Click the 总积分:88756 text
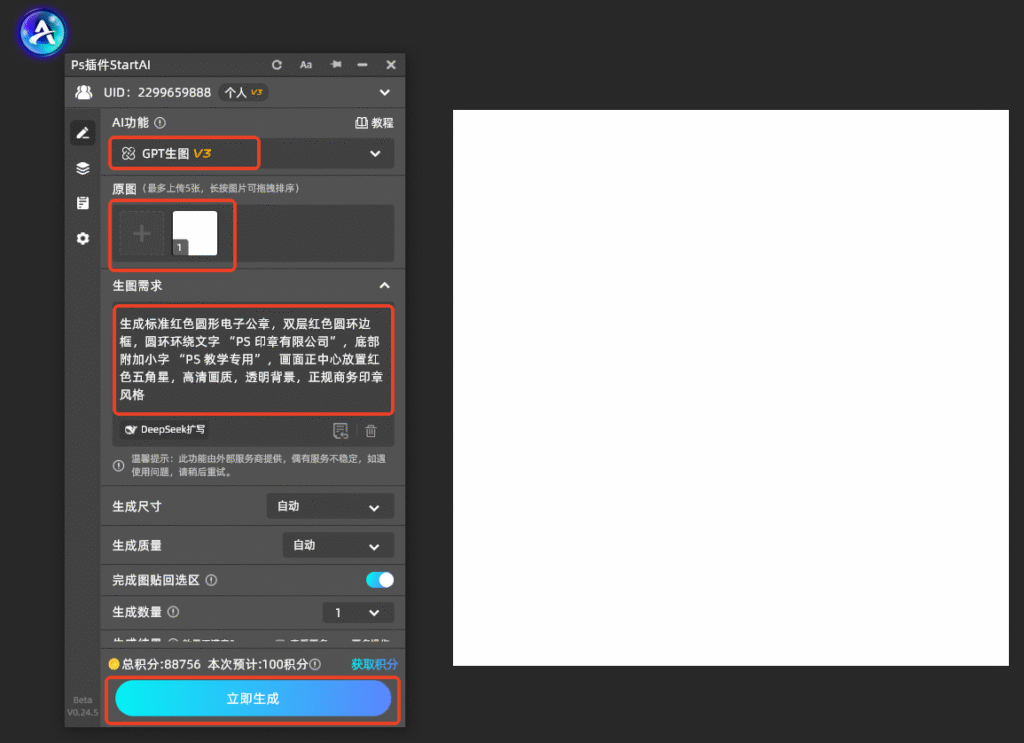This screenshot has width=1024, height=743. coord(161,664)
